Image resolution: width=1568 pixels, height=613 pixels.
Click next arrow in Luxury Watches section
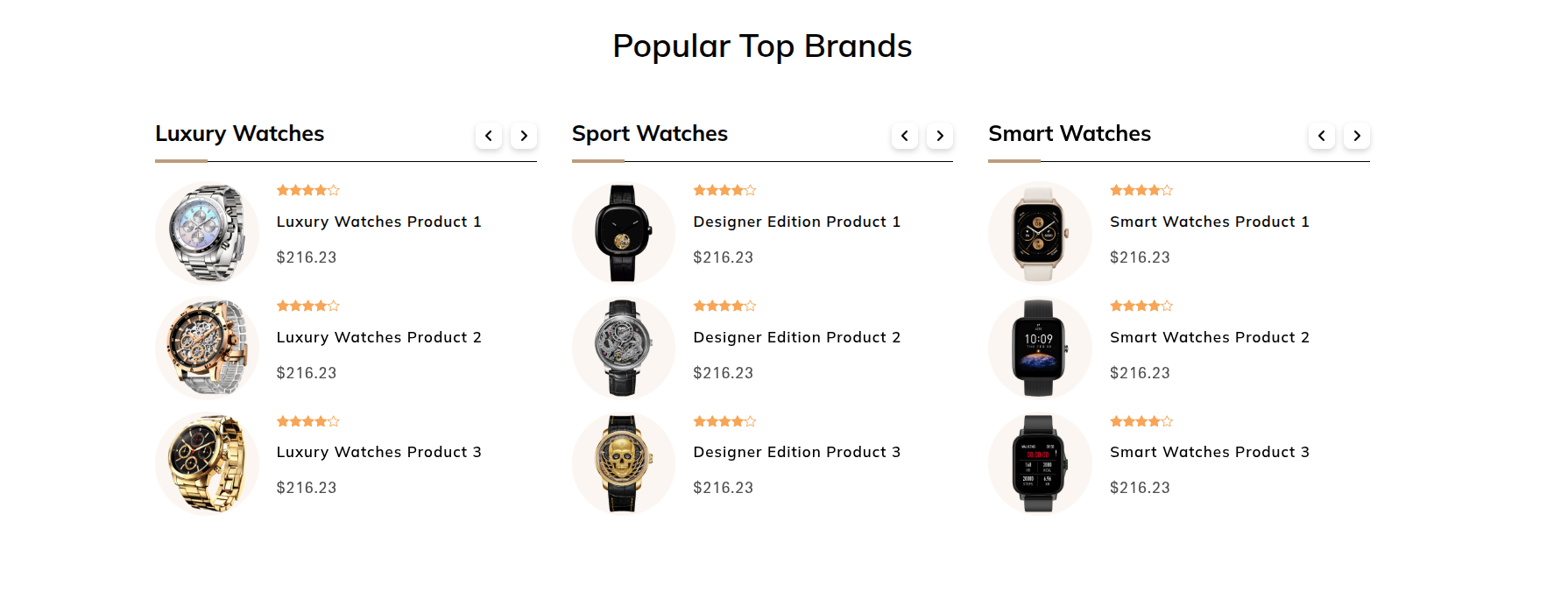point(524,136)
